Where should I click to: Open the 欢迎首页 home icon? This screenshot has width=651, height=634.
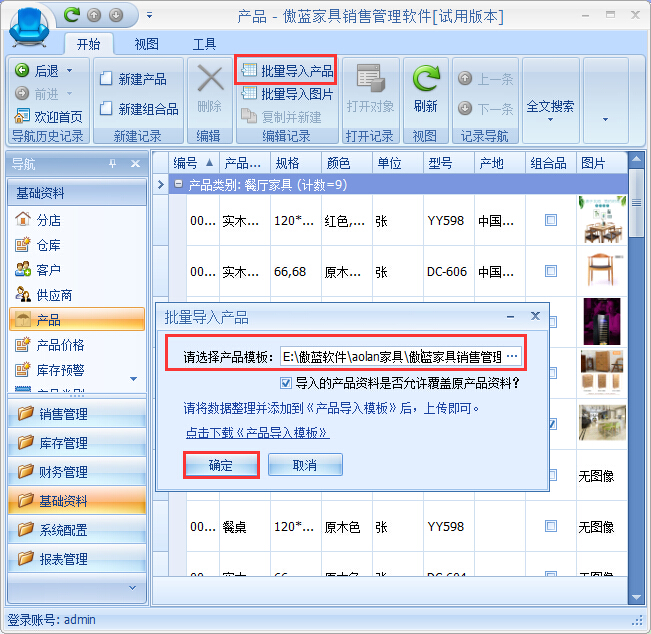(23, 116)
